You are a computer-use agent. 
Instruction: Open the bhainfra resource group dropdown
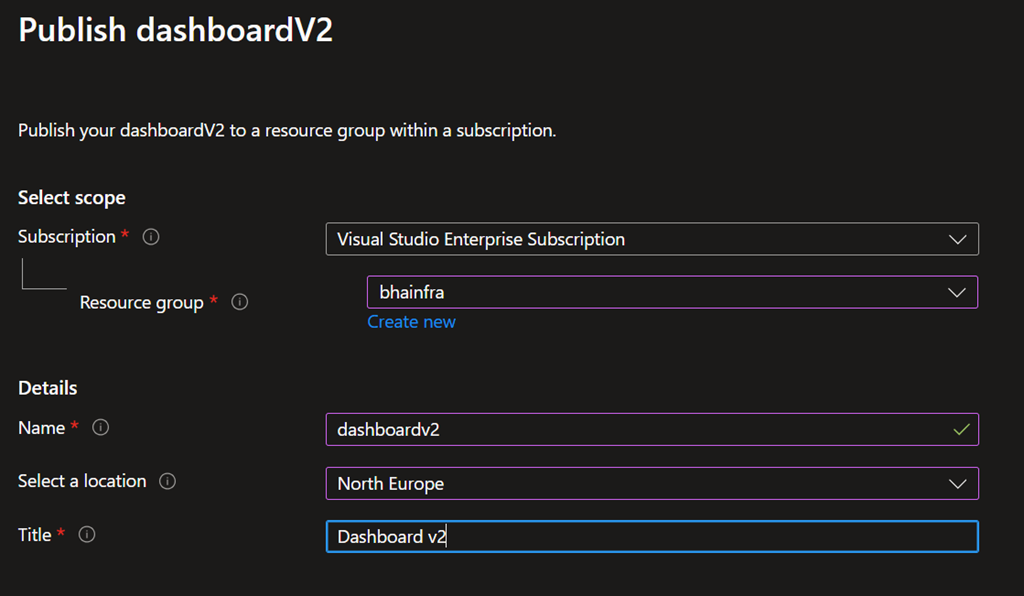pyautogui.click(x=957, y=292)
